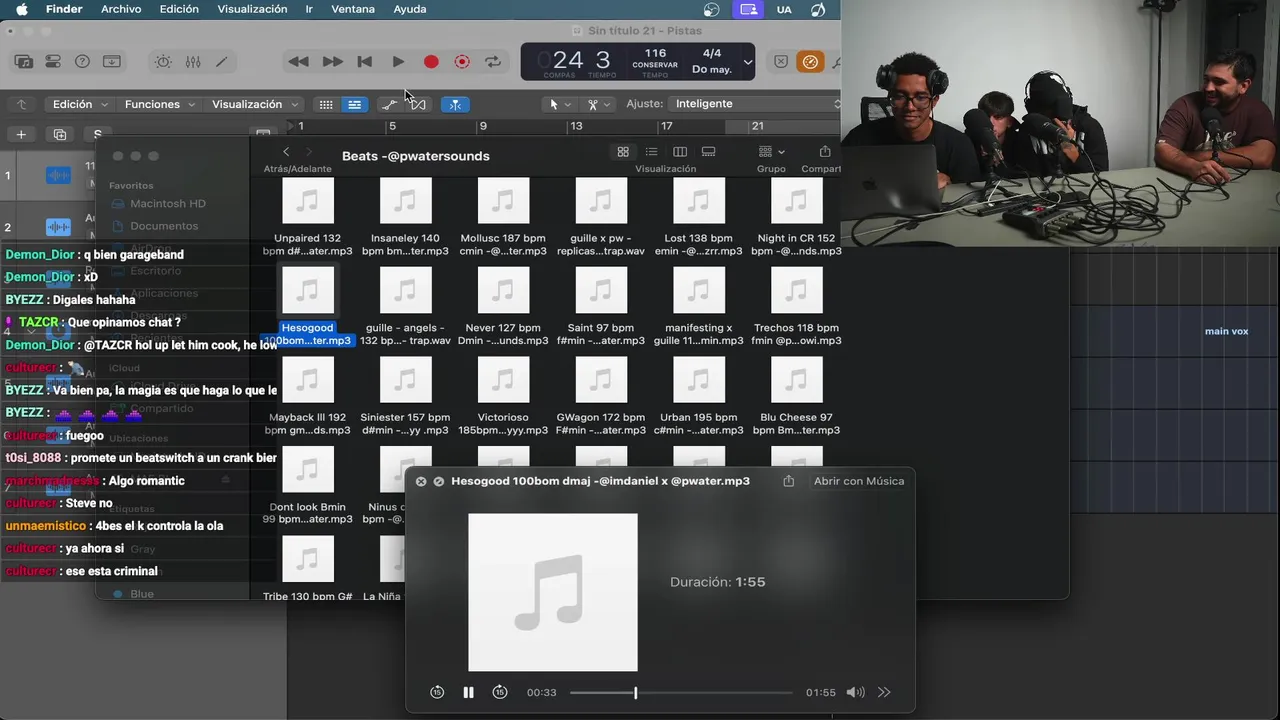
Task: Open the Finder menu
Action: 64,9
